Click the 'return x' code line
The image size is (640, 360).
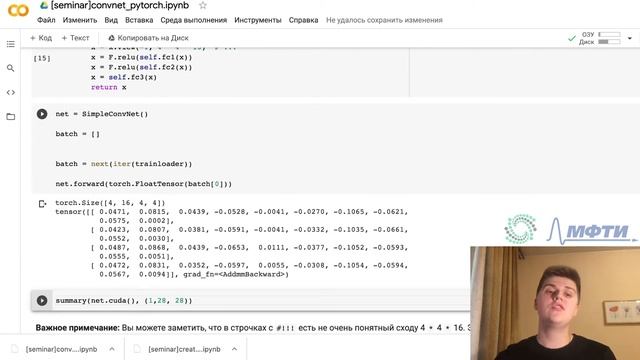(109, 87)
